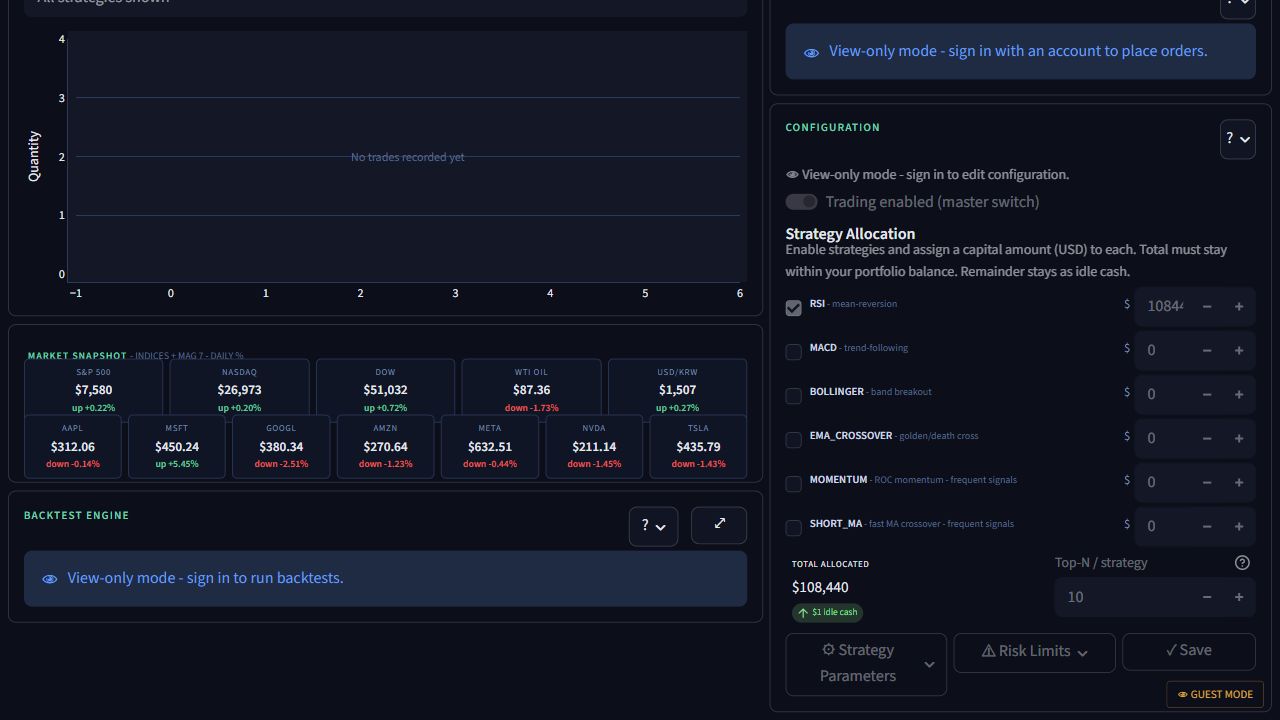The image size is (1280, 720).
Task: Enable the MOMENTUM strategy checkbox
Action: click(x=794, y=484)
